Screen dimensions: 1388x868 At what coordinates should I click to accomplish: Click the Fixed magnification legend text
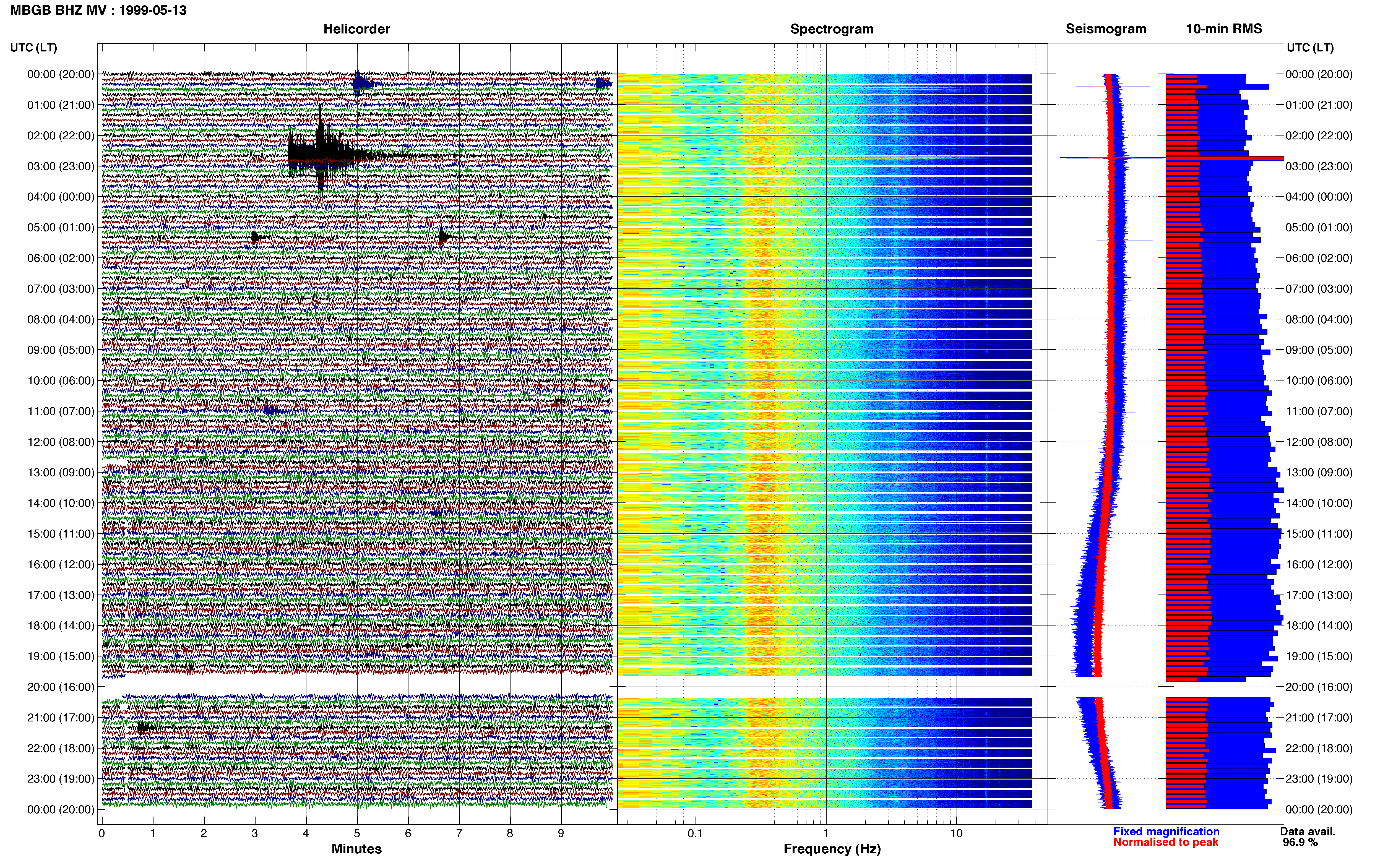[x=1166, y=831]
